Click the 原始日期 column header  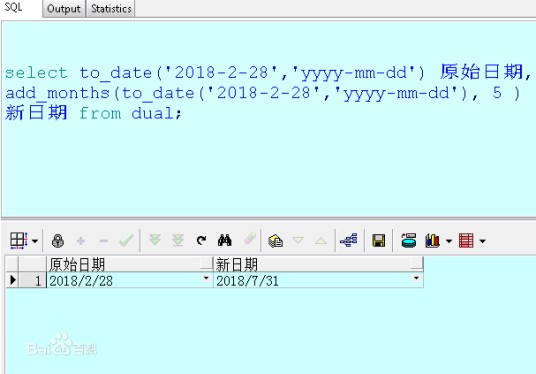coord(130,264)
